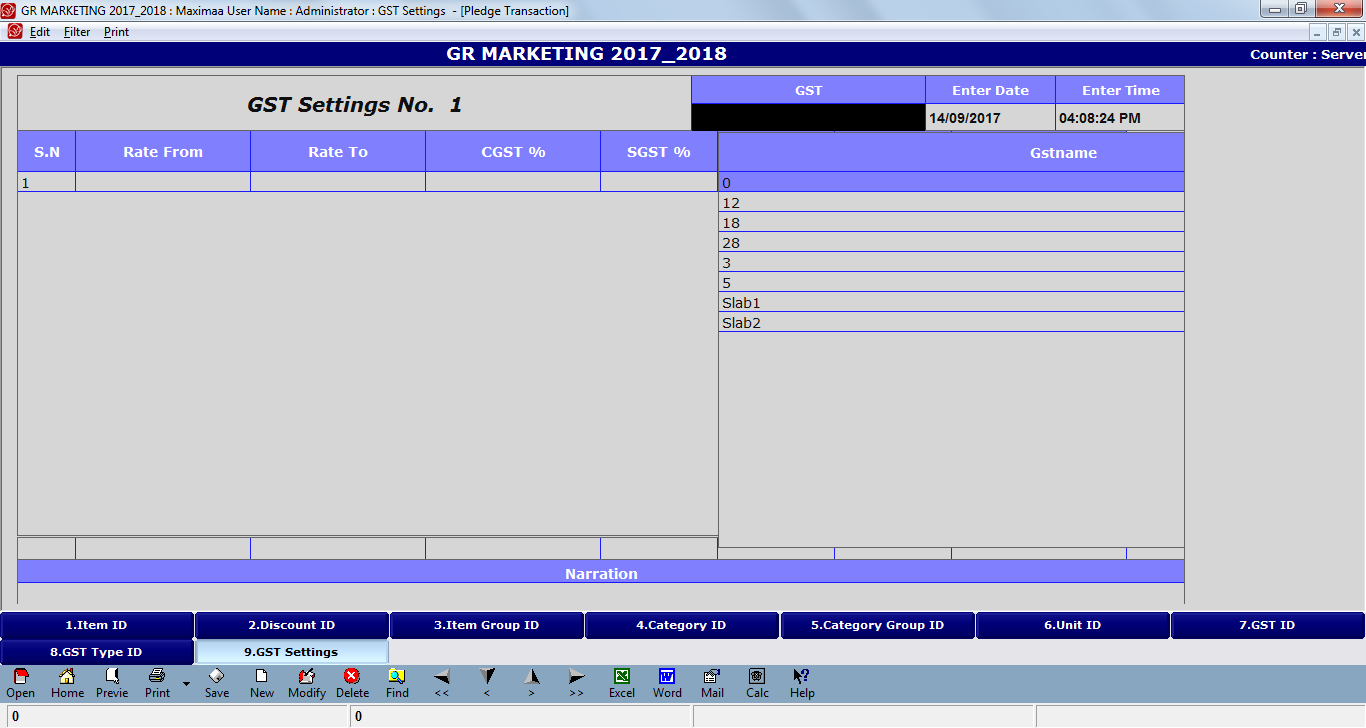Switch to the 7.GST ID tab

click(1267, 625)
